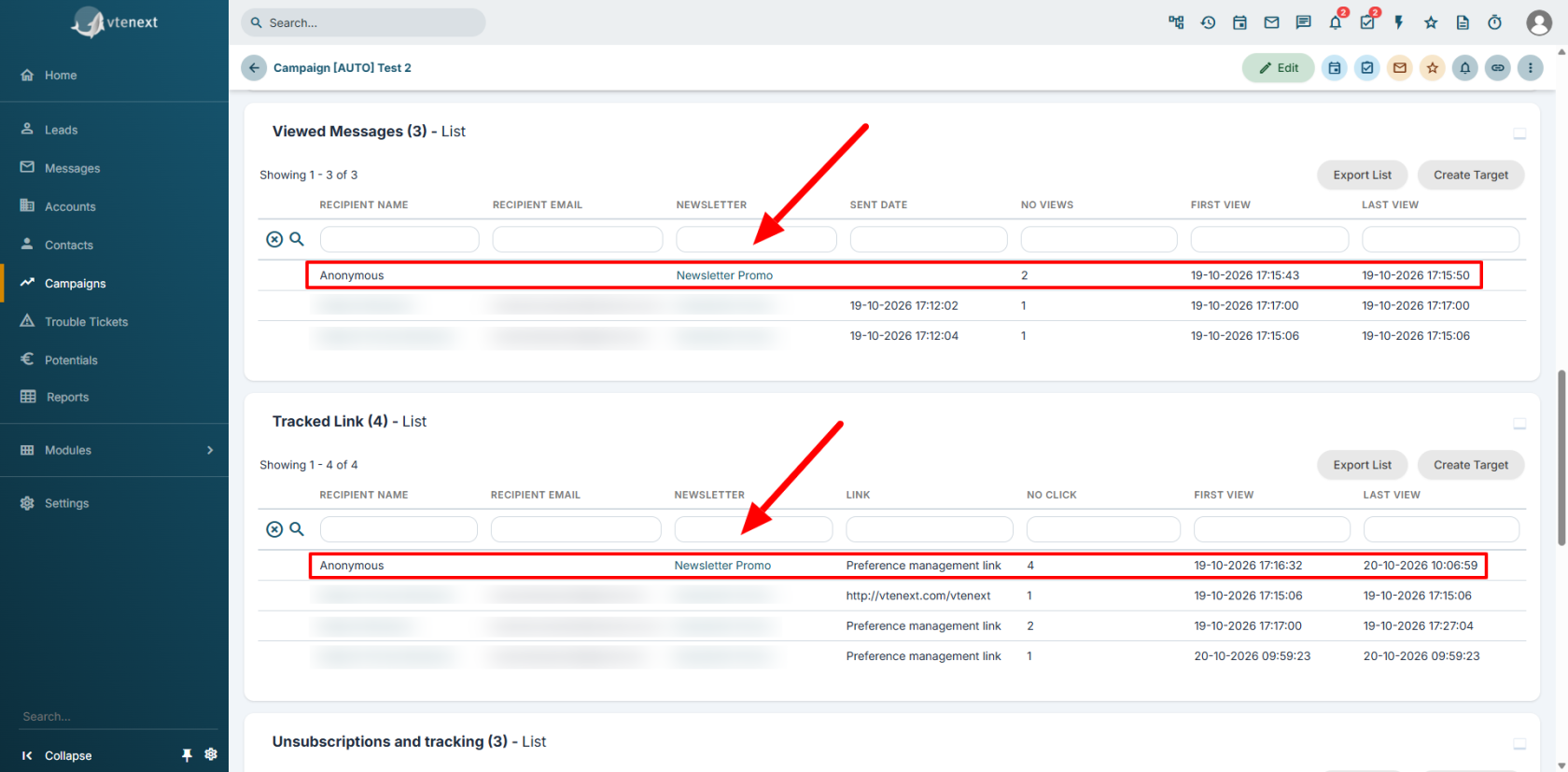Click the Edit button
This screenshot has width=1568, height=772.
(1278, 68)
